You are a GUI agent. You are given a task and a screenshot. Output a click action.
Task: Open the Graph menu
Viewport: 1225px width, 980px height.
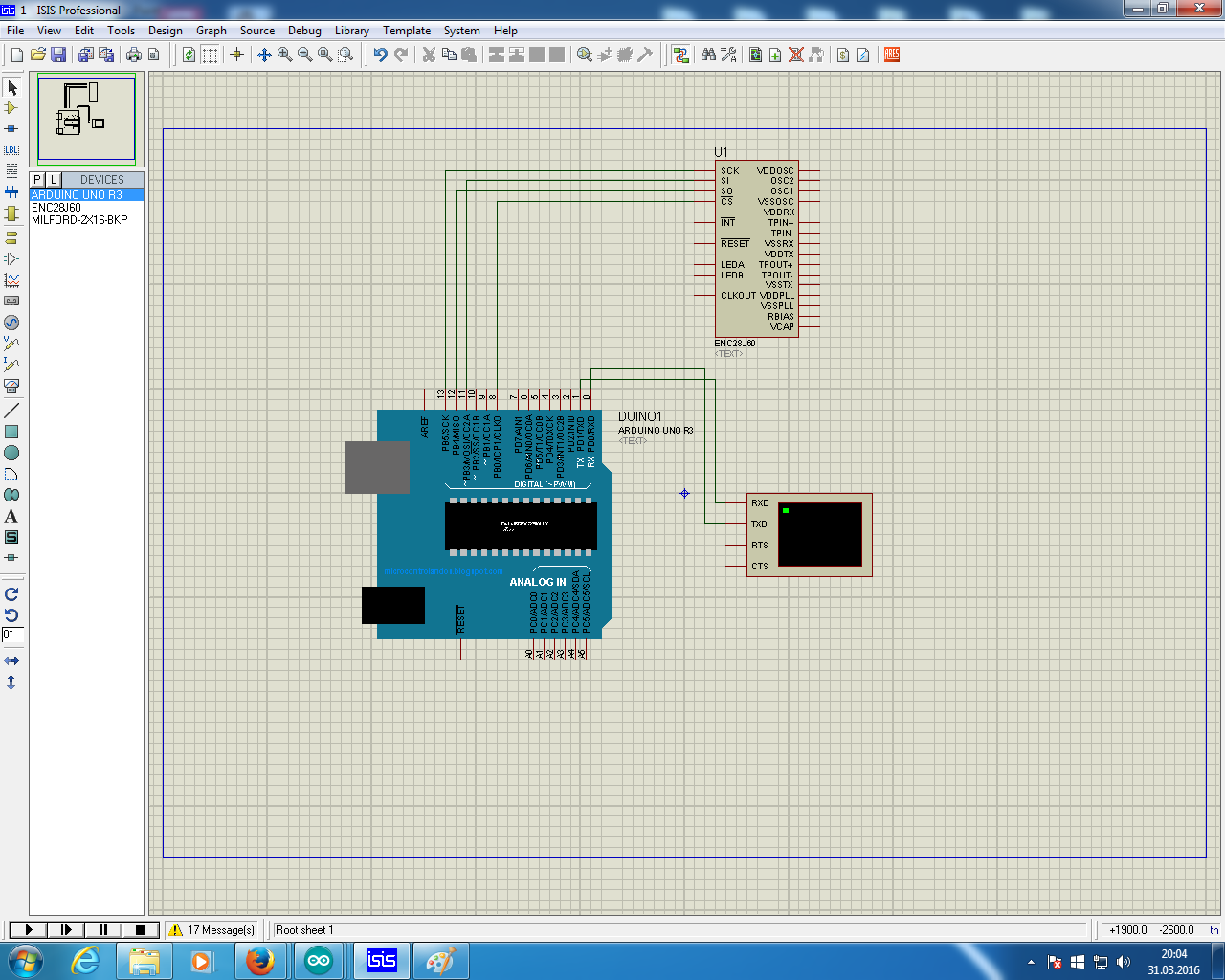pos(212,31)
